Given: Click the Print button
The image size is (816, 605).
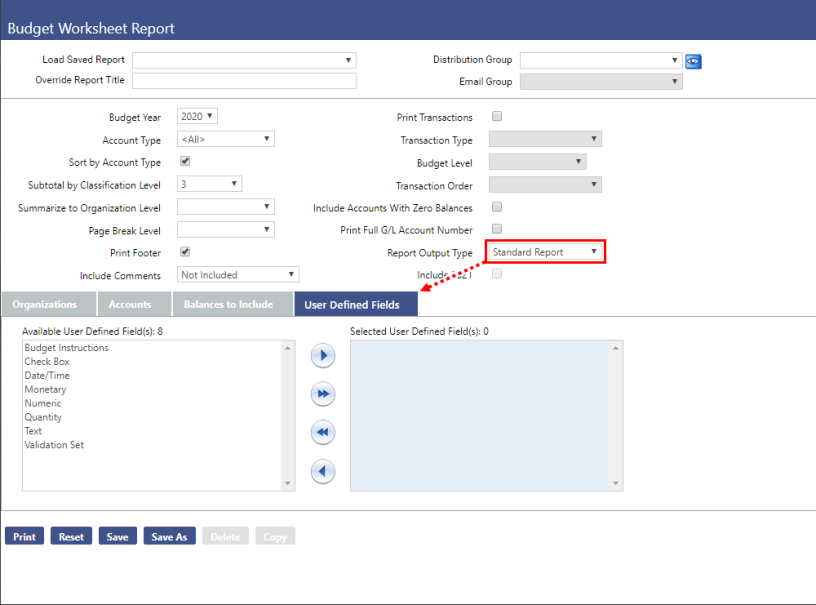Looking at the screenshot, I should (25, 537).
